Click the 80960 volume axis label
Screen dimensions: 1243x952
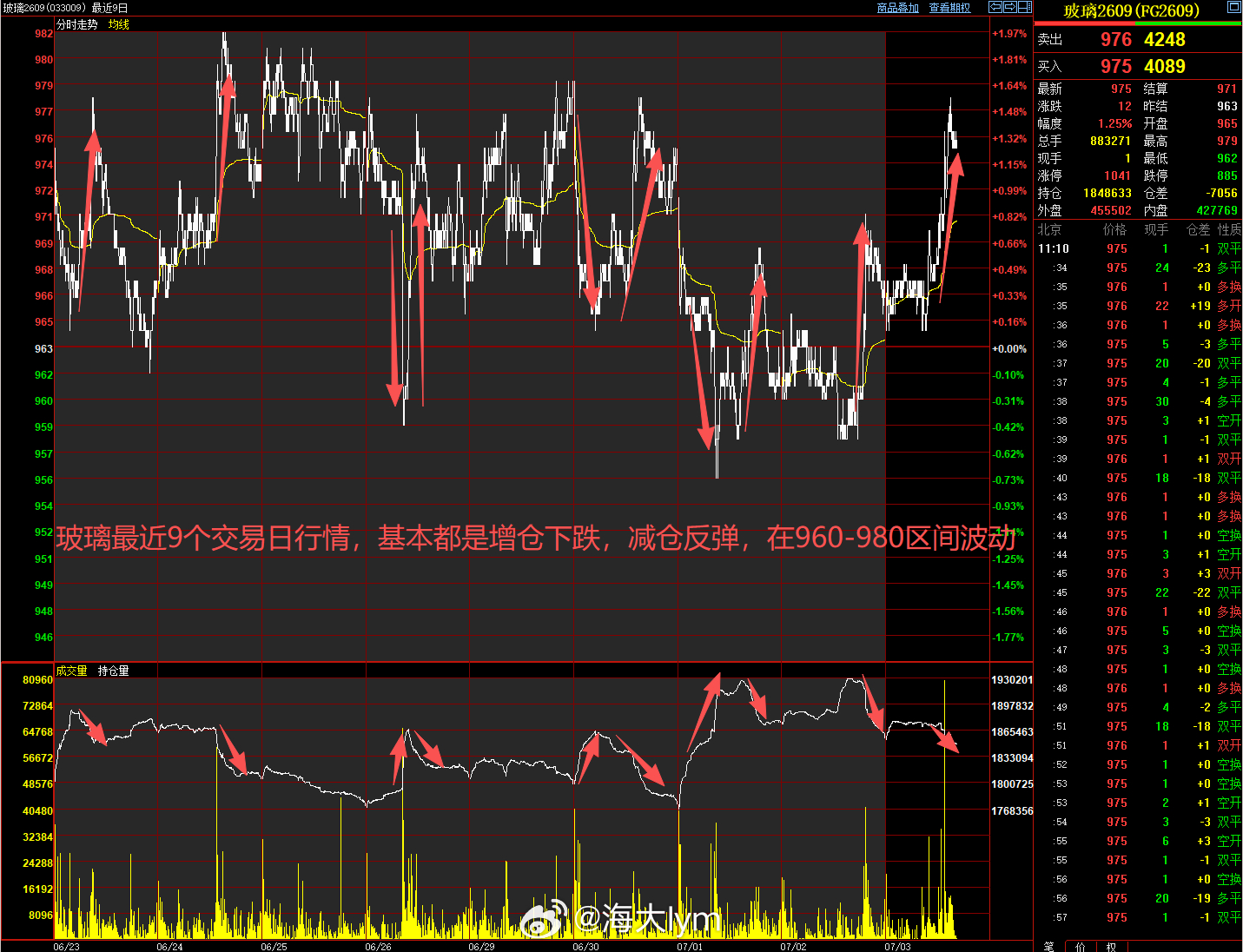[x=37, y=680]
